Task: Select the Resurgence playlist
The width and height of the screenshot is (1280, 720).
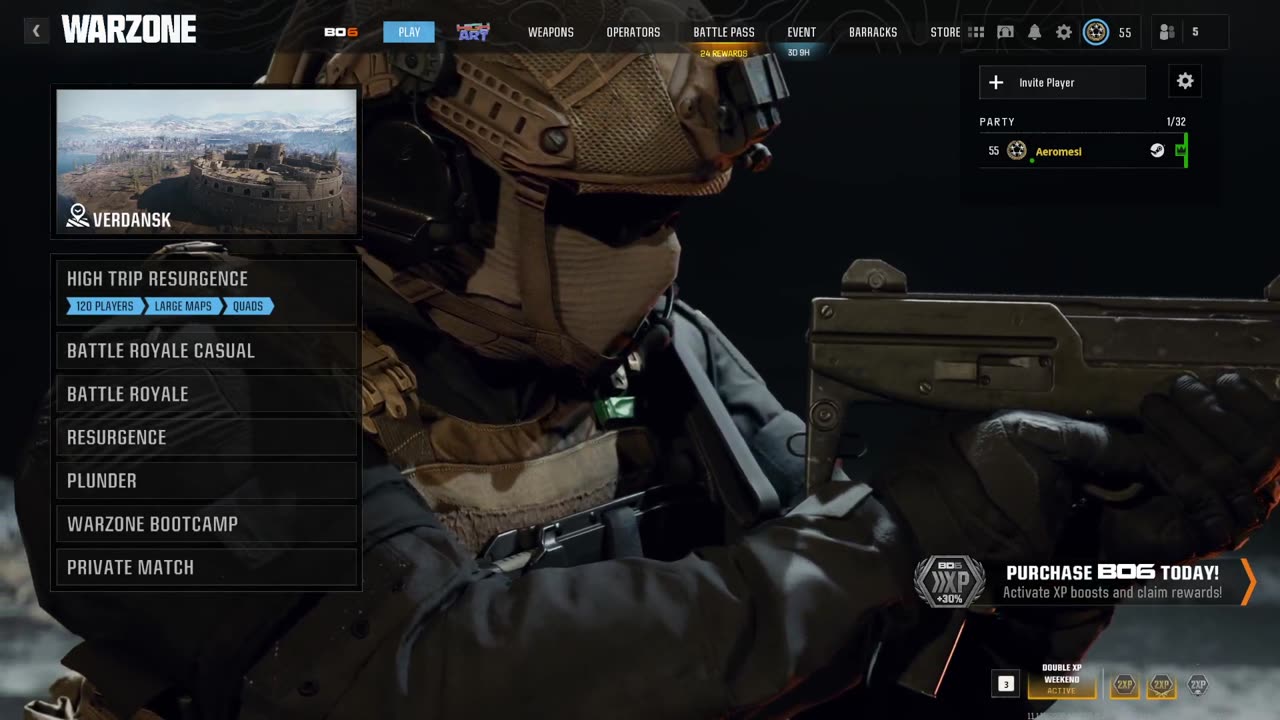Action: point(207,437)
